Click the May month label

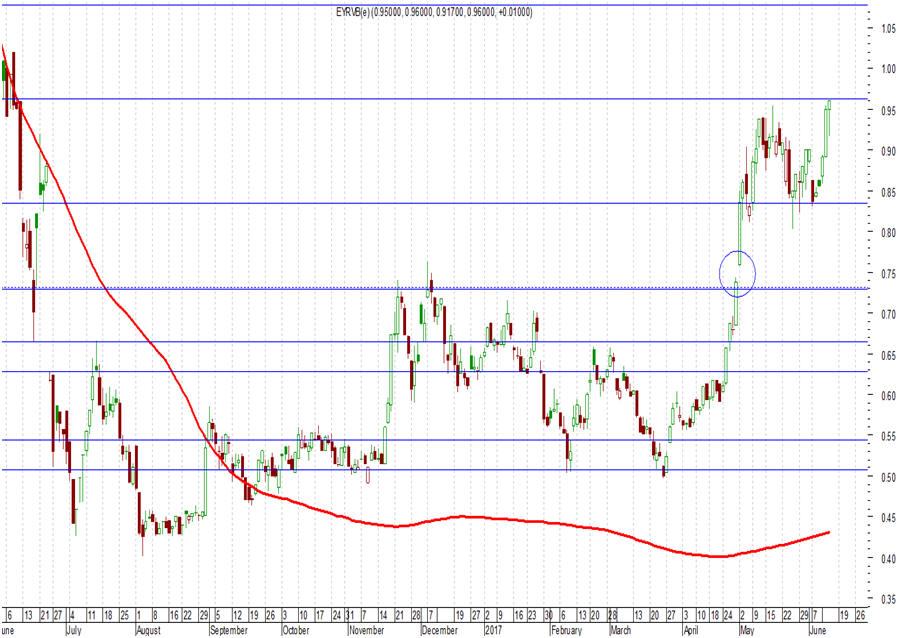point(747,631)
